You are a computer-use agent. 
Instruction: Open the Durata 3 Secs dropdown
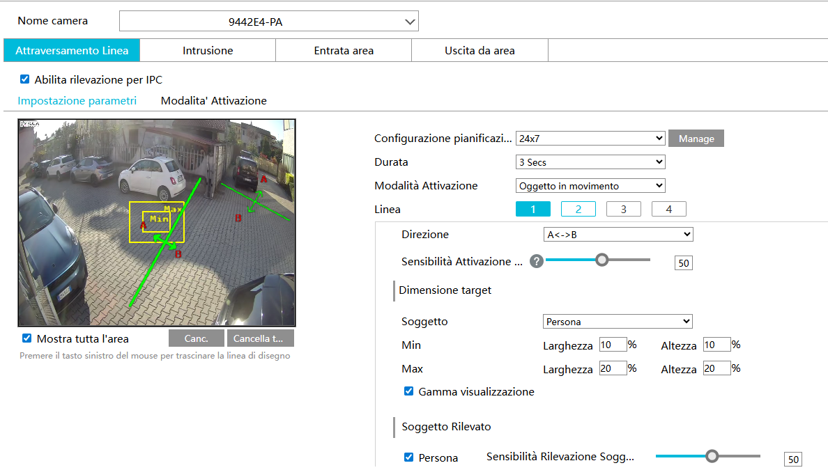point(590,162)
